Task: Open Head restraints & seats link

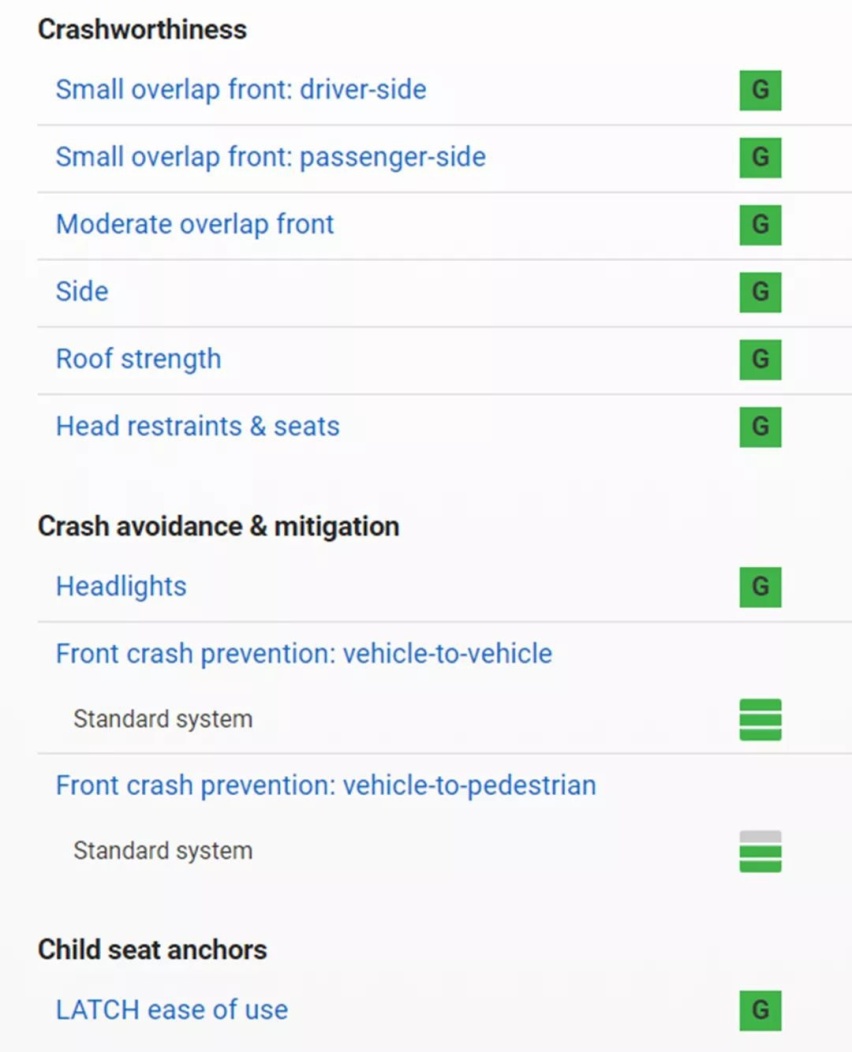Action: pos(198,427)
